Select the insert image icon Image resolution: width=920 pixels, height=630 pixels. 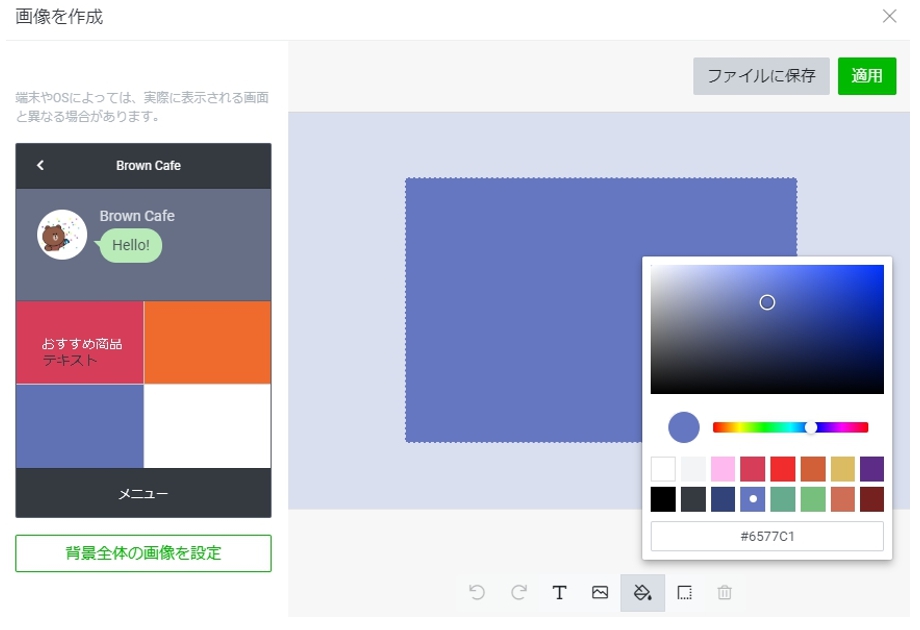point(600,592)
